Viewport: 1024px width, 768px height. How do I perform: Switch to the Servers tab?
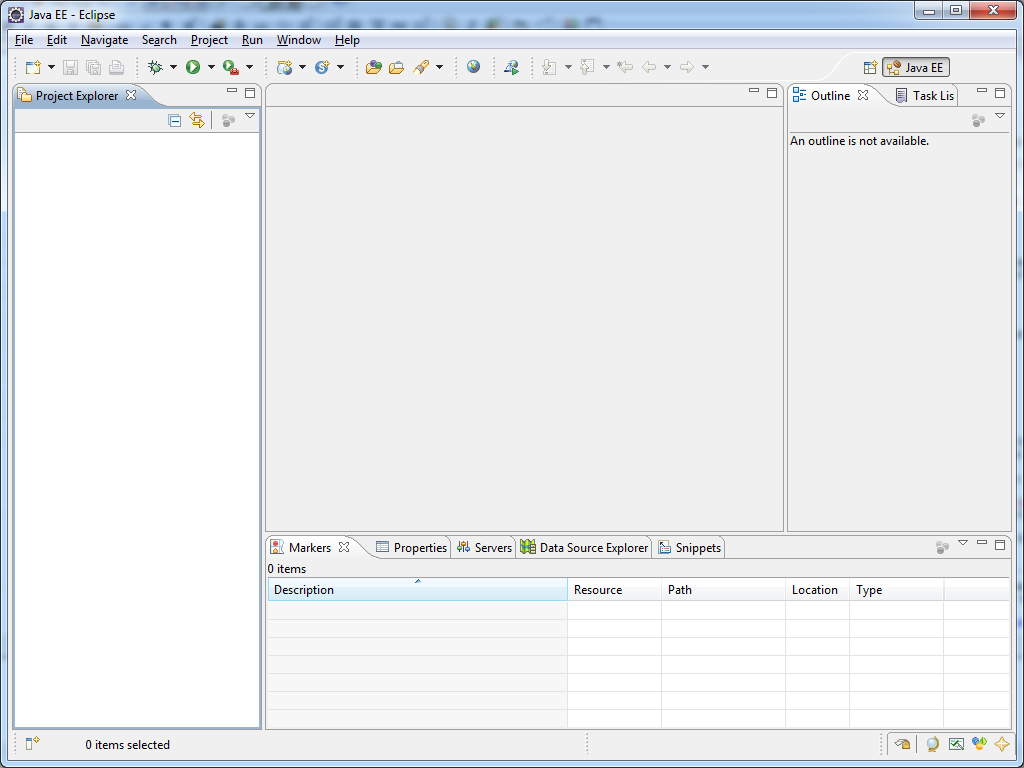pos(484,547)
